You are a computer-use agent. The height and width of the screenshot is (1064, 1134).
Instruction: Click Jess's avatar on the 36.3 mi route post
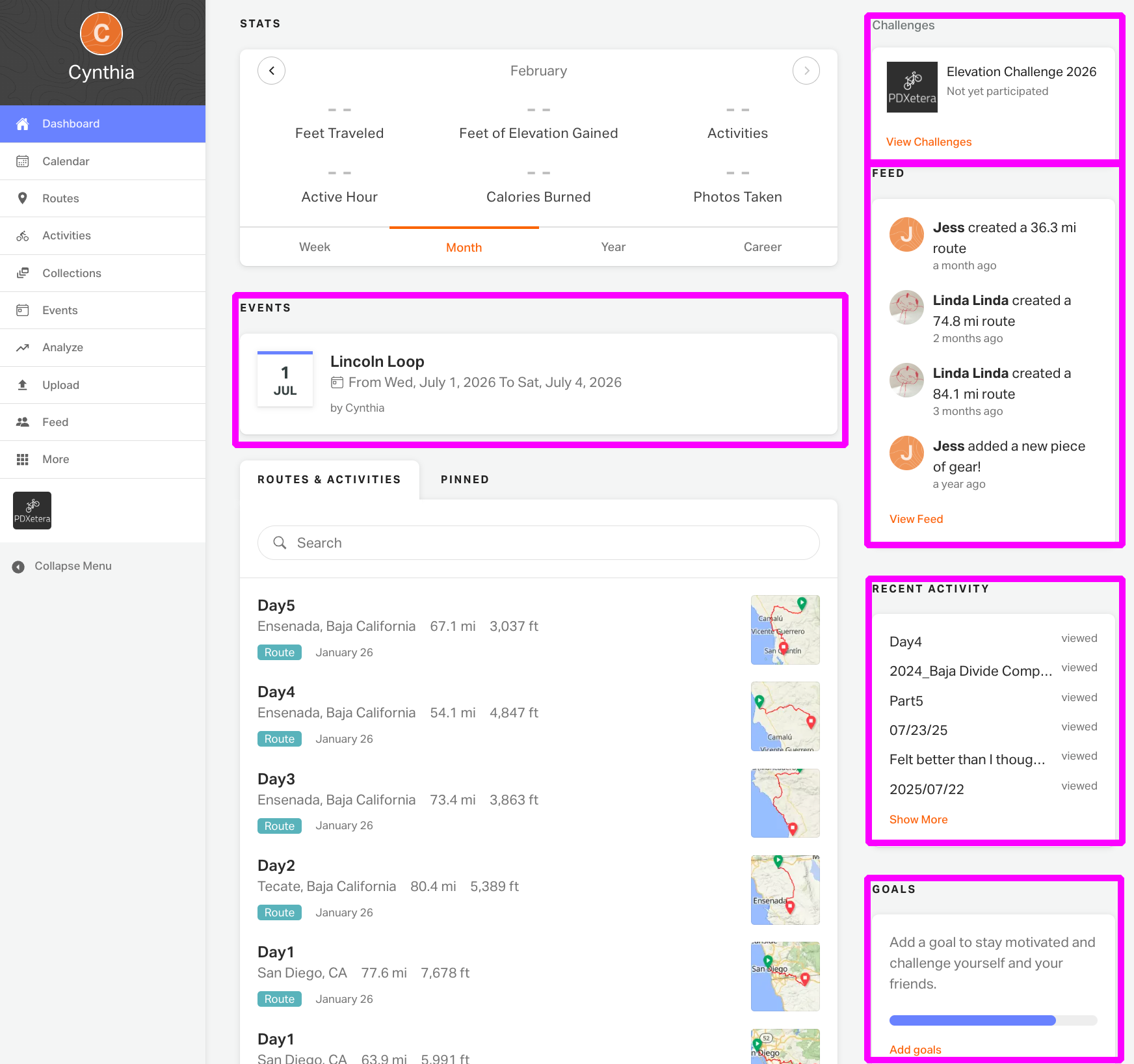(x=906, y=234)
